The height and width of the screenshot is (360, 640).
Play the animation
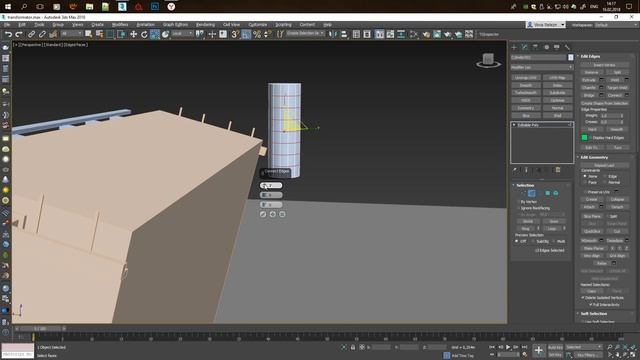click(x=508, y=347)
